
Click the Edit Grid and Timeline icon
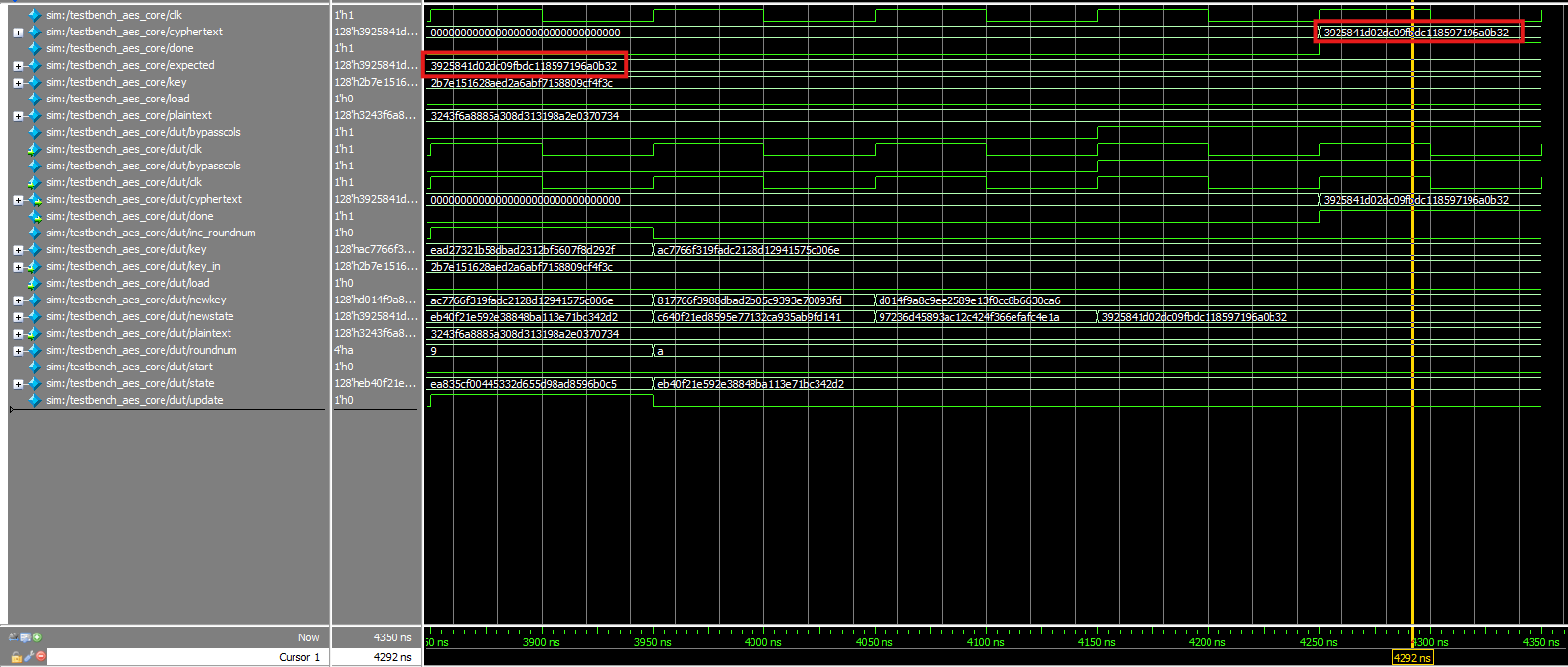tap(26, 637)
